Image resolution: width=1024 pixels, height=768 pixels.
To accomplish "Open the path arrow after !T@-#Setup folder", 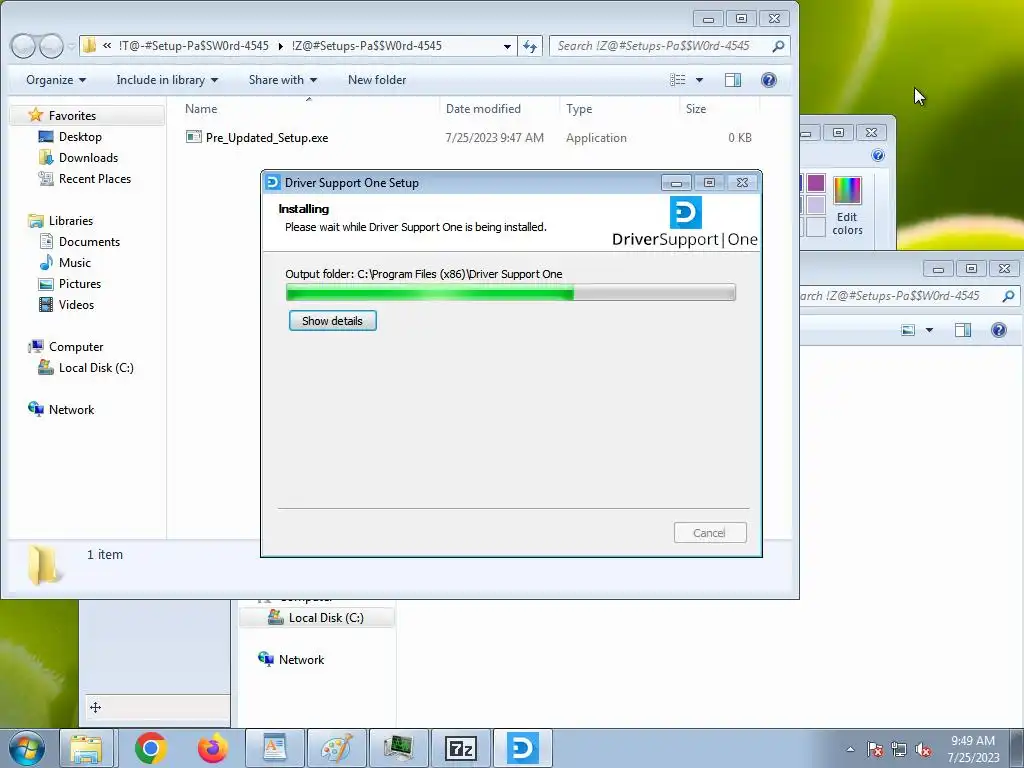I will pyautogui.click(x=280, y=46).
